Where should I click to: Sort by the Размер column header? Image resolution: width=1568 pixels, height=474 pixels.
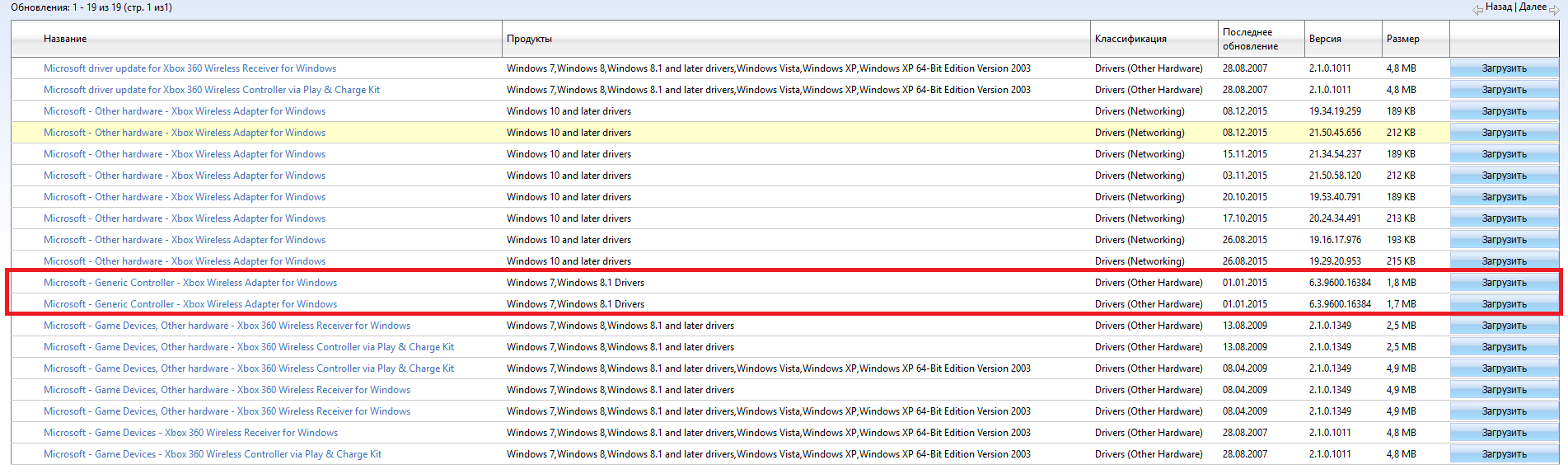[x=1402, y=39]
